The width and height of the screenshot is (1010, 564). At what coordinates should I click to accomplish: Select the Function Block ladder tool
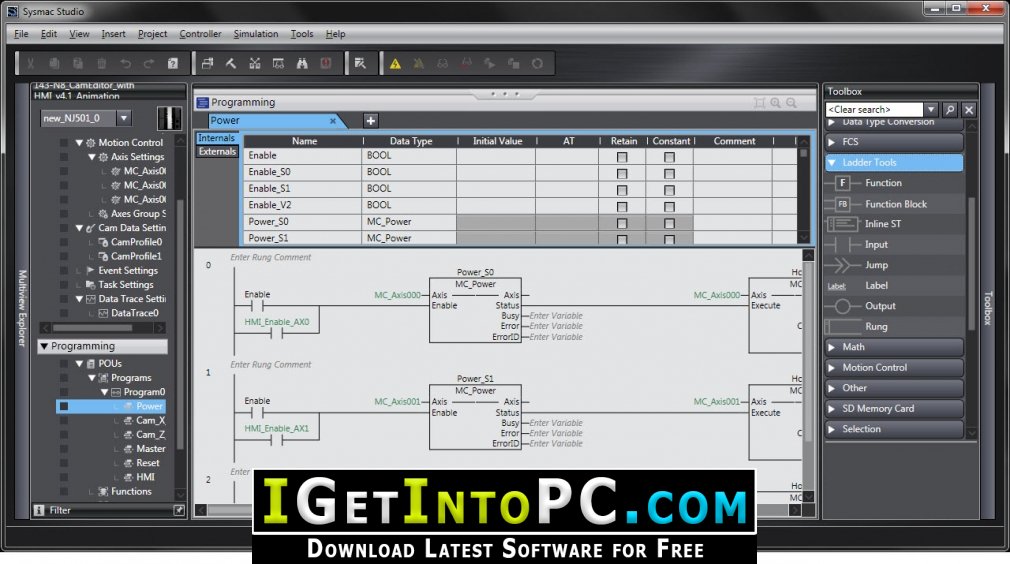(895, 204)
